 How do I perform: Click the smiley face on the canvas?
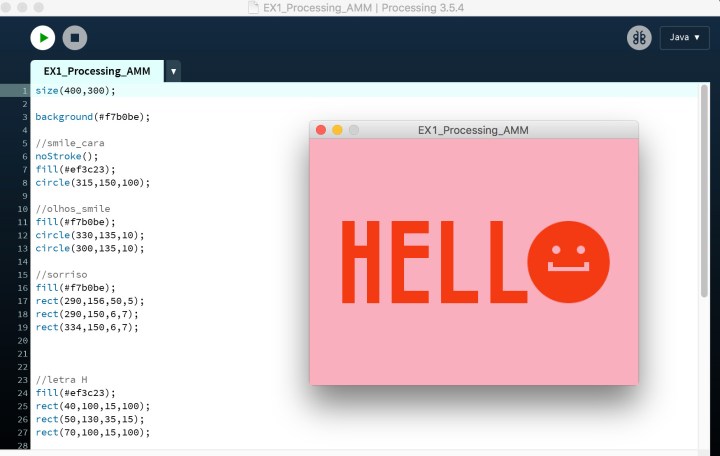(568, 262)
